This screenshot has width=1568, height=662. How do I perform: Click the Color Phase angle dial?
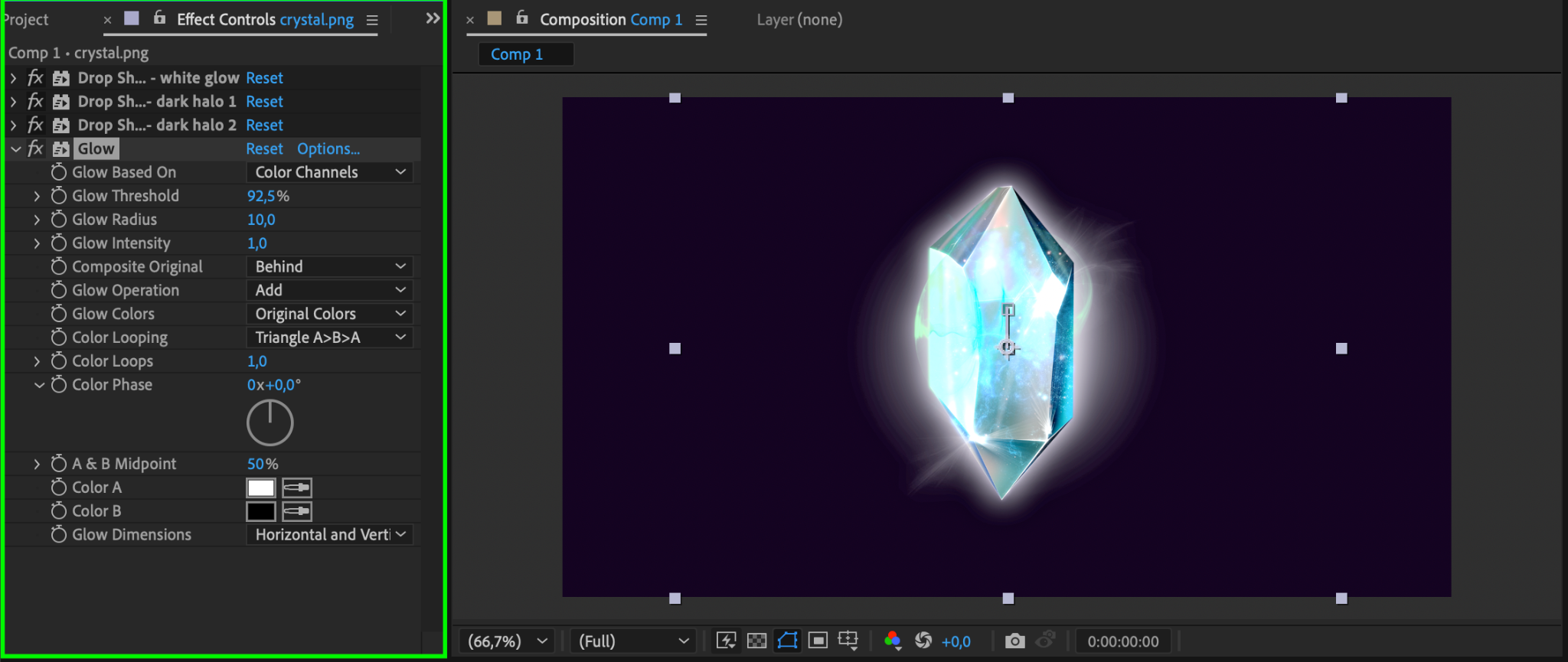click(x=269, y=422)
